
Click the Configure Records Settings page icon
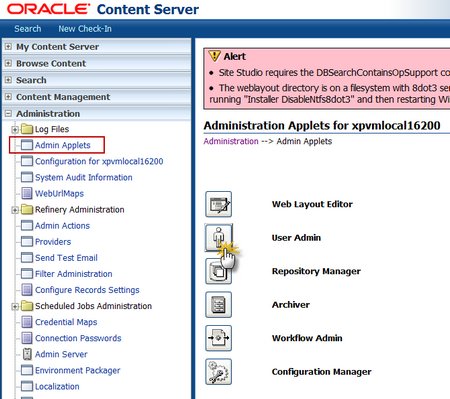pos(27,290)
